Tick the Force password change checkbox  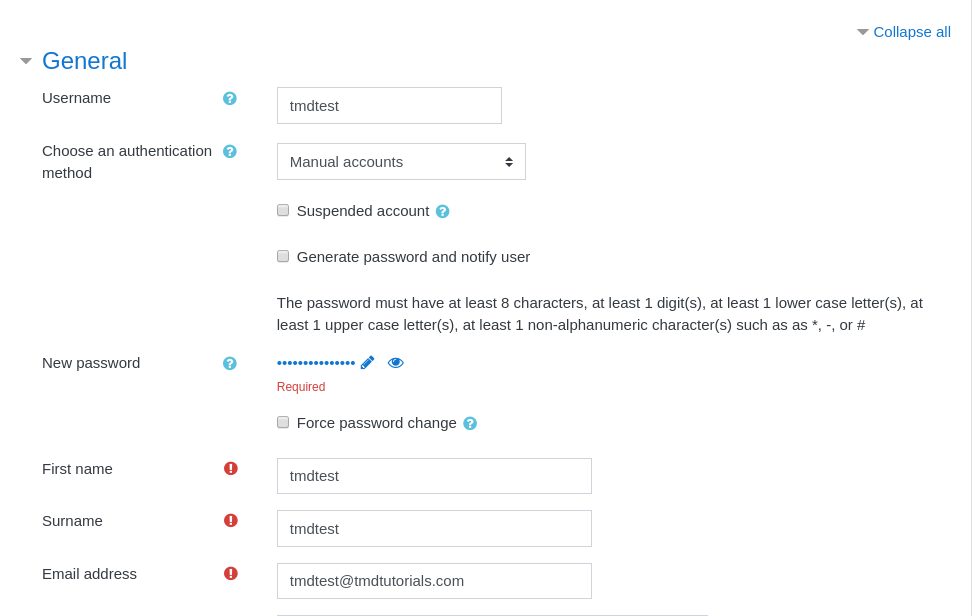point(283,422)
